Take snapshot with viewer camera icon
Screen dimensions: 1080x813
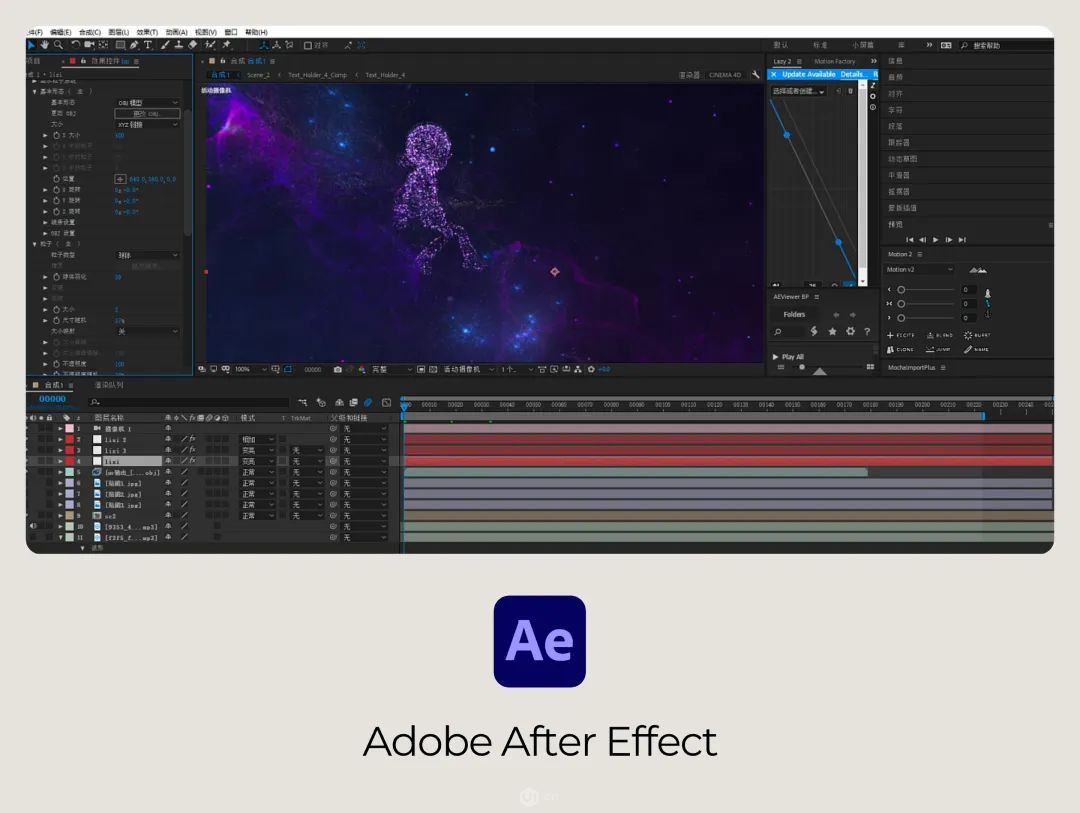click(338, 369)
